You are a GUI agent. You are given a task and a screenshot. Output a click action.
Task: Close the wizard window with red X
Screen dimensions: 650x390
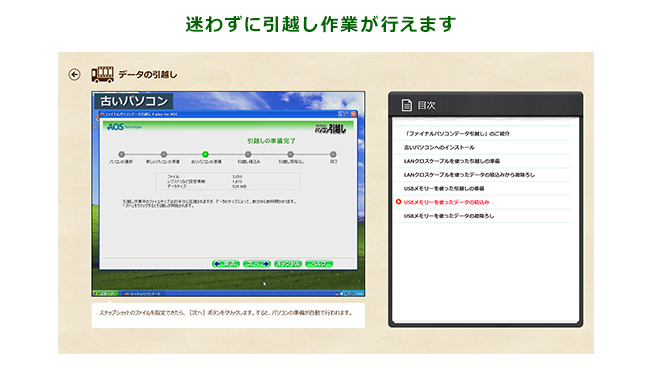[x=354, y=114]
